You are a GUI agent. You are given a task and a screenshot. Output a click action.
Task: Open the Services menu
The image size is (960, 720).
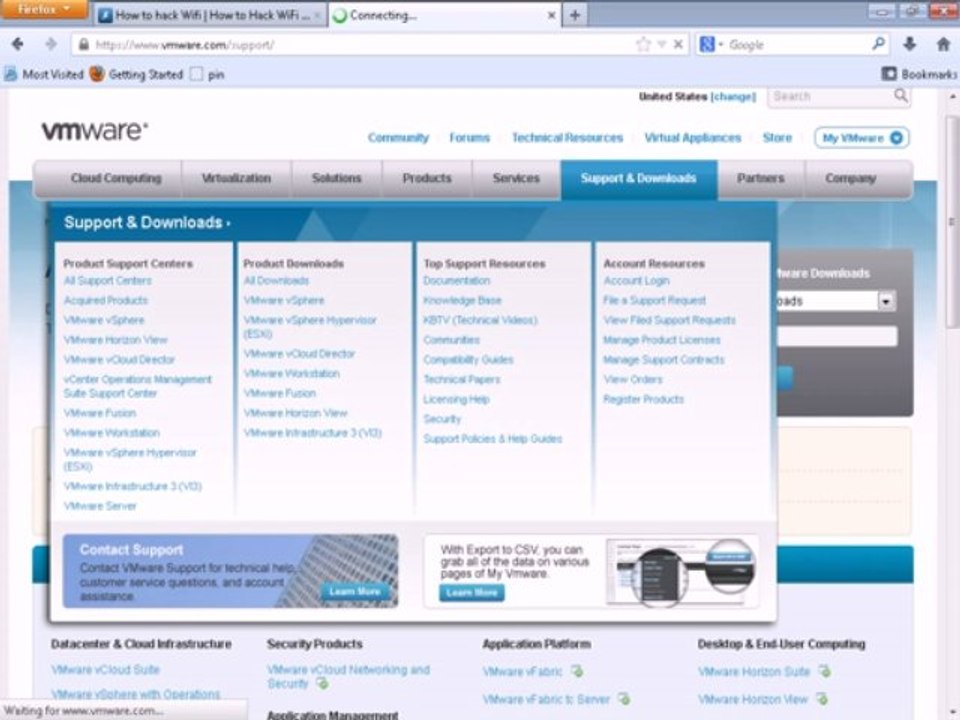pos(516,178)
